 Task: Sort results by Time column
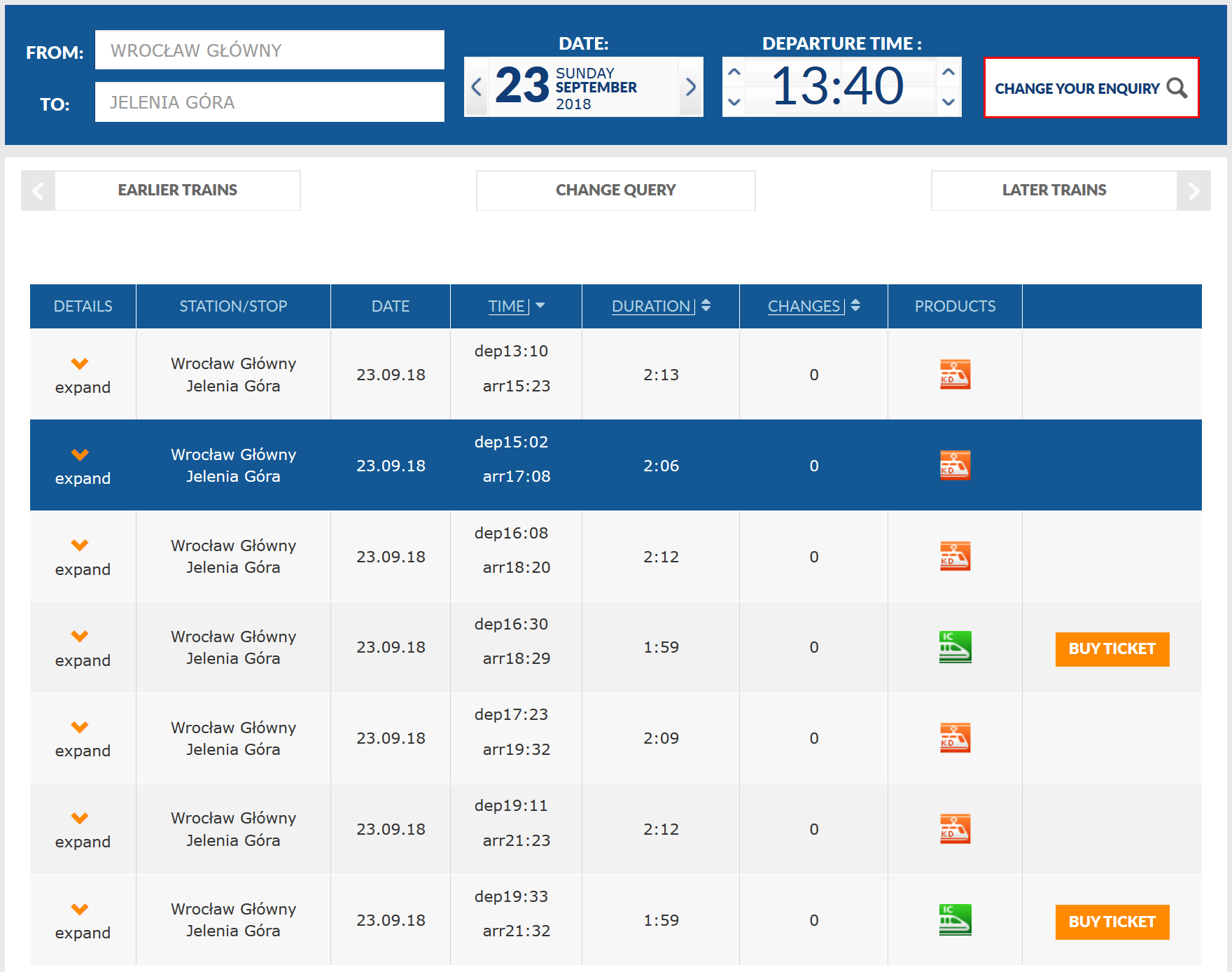point(516,306)
